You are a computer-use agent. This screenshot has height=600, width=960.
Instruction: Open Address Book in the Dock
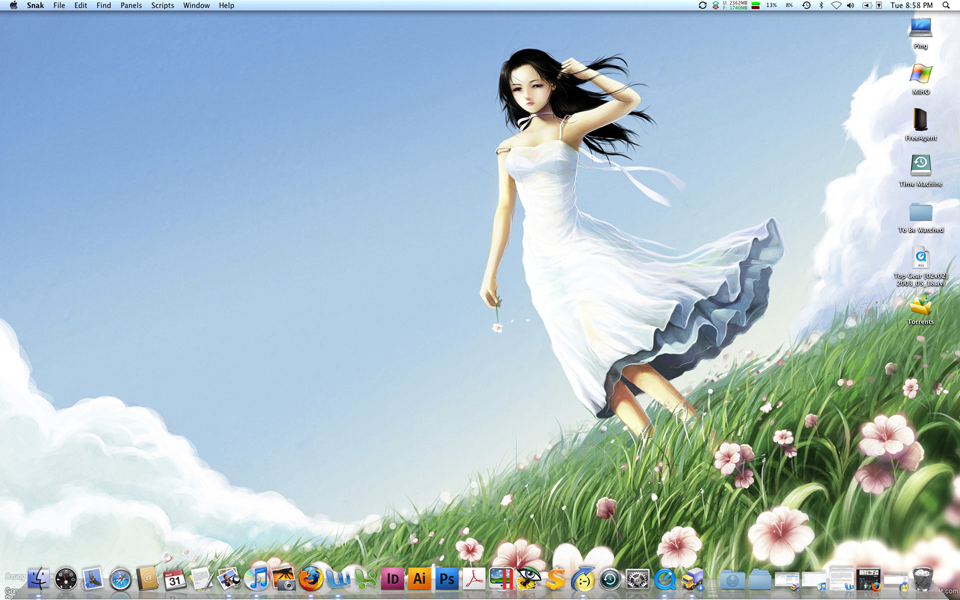click(x=148, y=579)
